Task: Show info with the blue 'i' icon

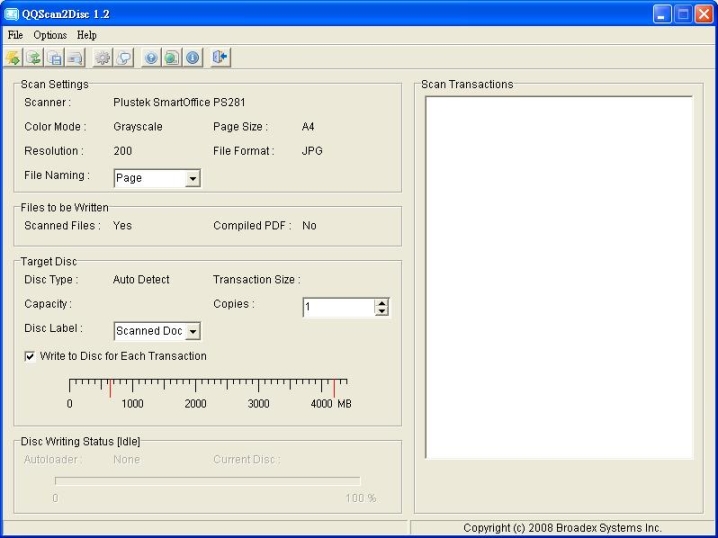Action: 193,58
